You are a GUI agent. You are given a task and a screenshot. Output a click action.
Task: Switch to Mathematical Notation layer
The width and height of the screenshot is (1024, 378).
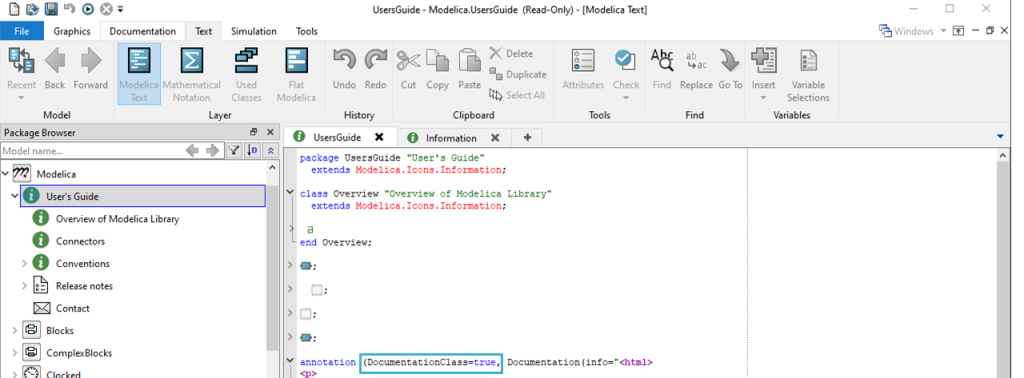191,74
